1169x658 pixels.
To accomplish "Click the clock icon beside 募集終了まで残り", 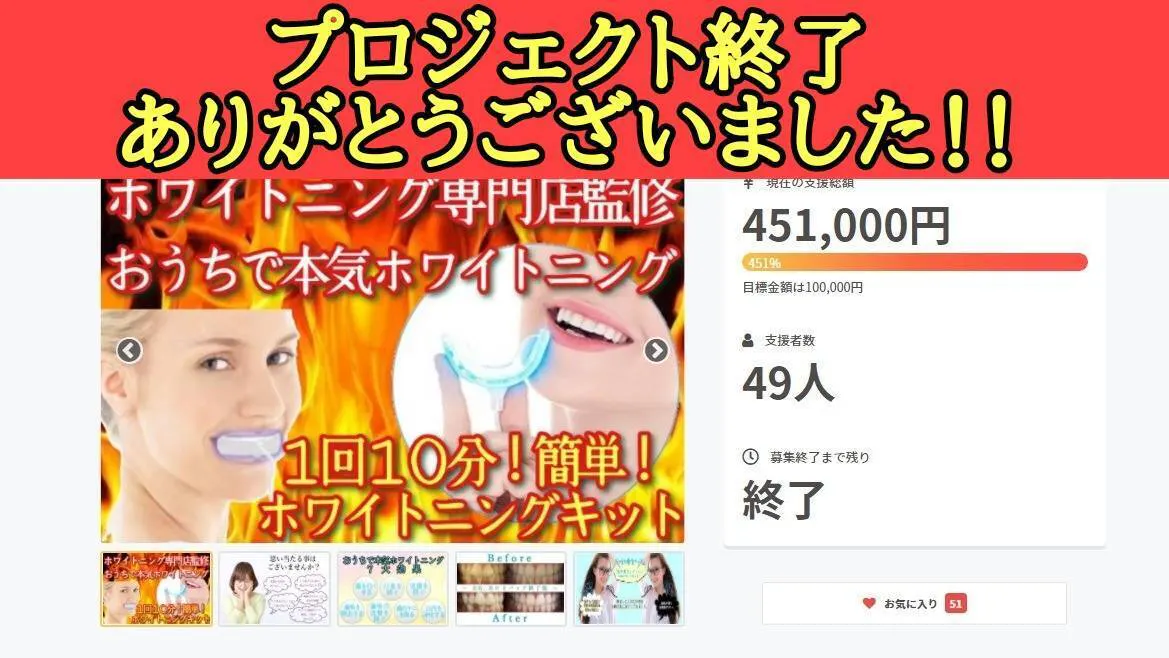I will coord(750,457).
